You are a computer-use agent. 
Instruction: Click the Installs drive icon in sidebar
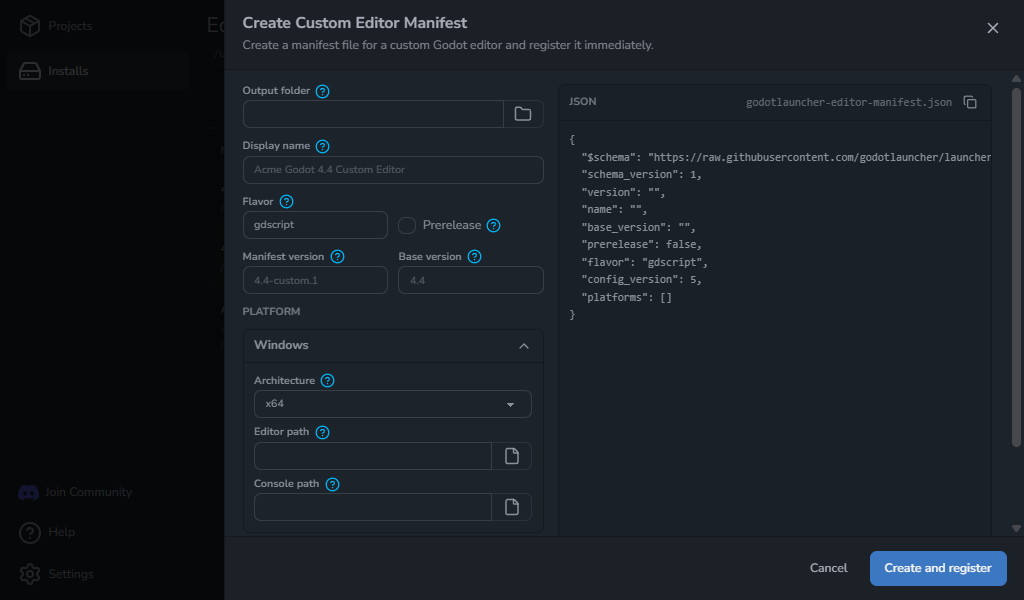[x=29, y=71]
